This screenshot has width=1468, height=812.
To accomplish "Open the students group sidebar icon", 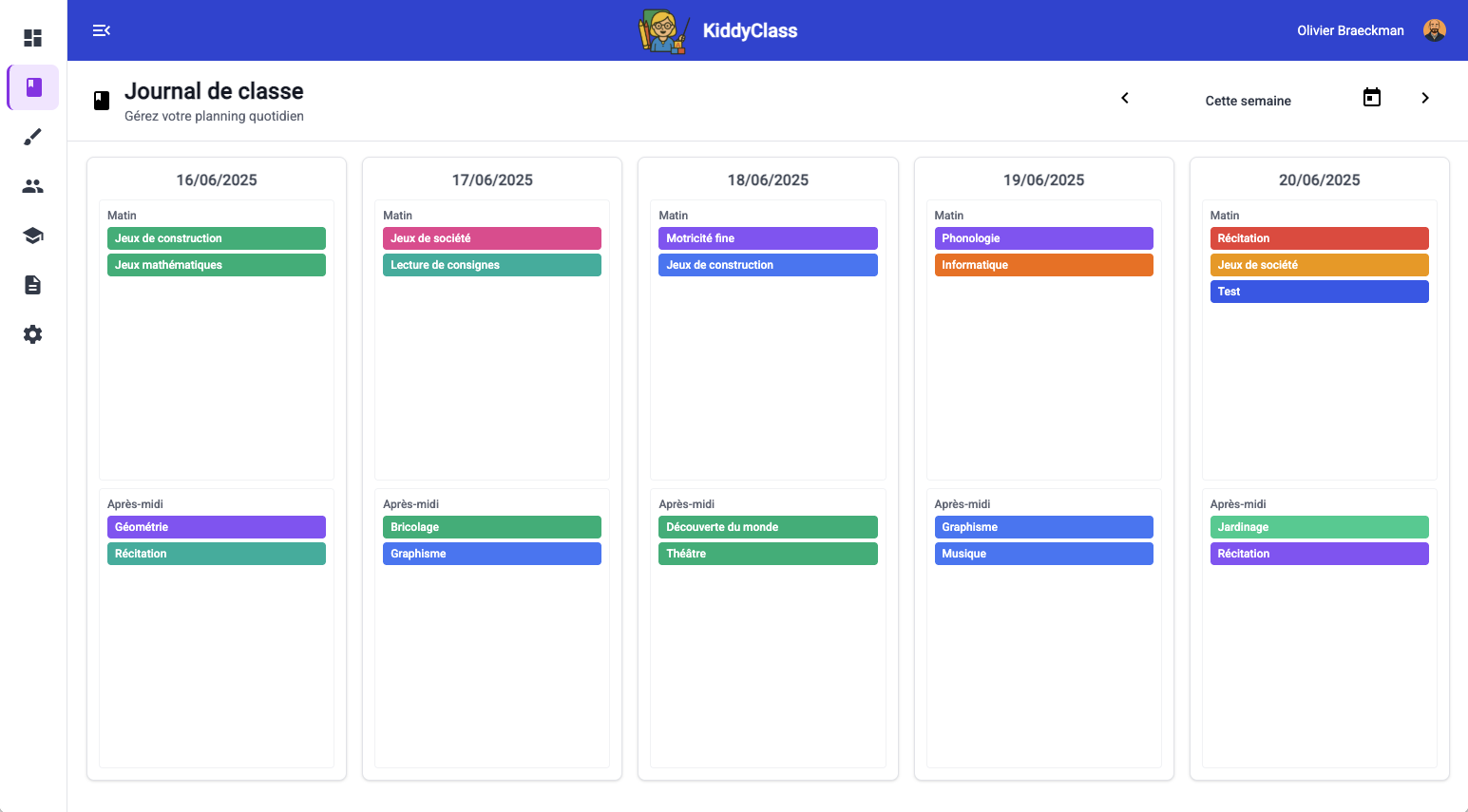I will pos(33,186).
